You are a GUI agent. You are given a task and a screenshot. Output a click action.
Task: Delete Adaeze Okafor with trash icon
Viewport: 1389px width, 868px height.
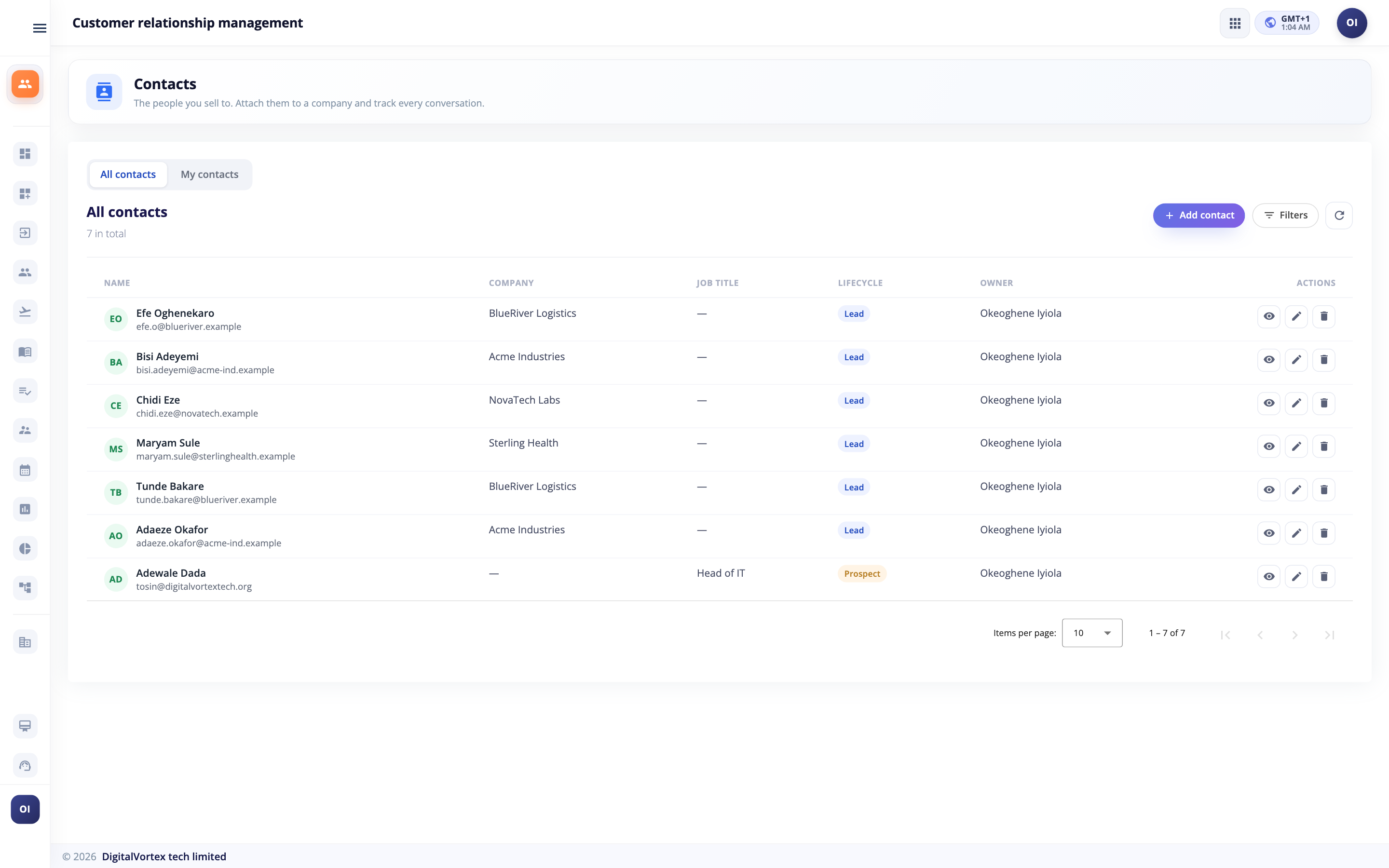pos(1324,533)
